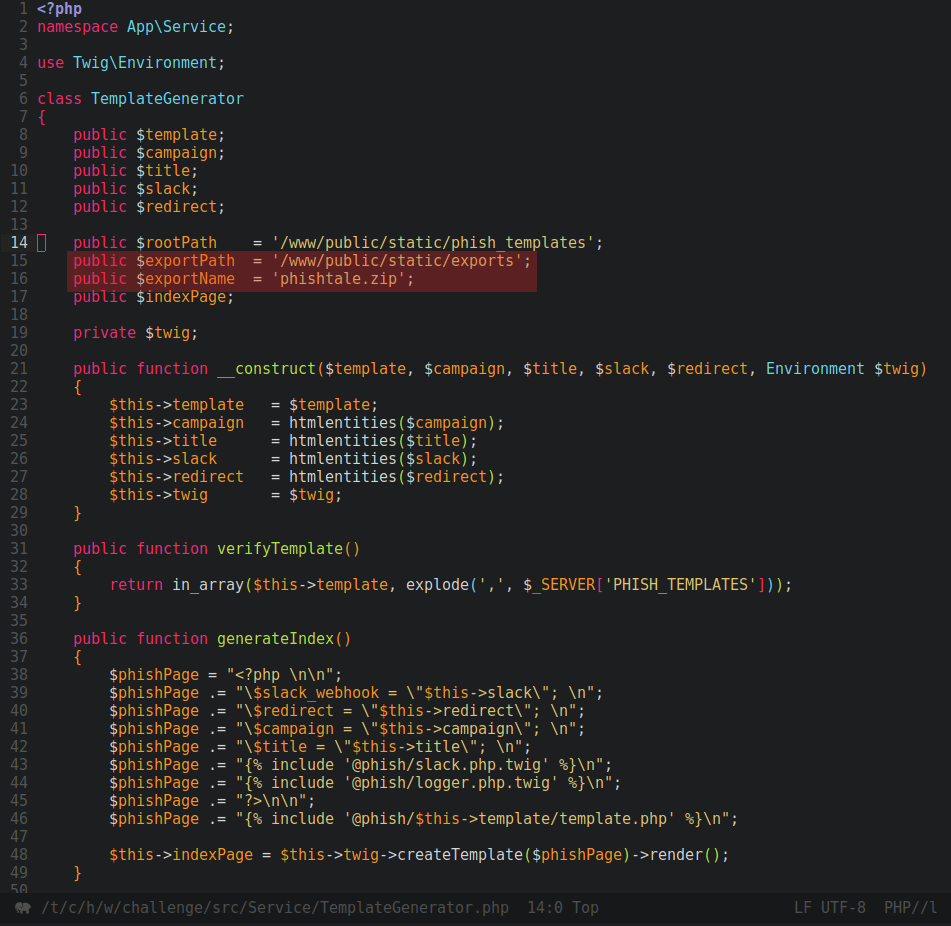Click the 'generateIndex' function name
This screenshot has width=951, height=926.
275,639
